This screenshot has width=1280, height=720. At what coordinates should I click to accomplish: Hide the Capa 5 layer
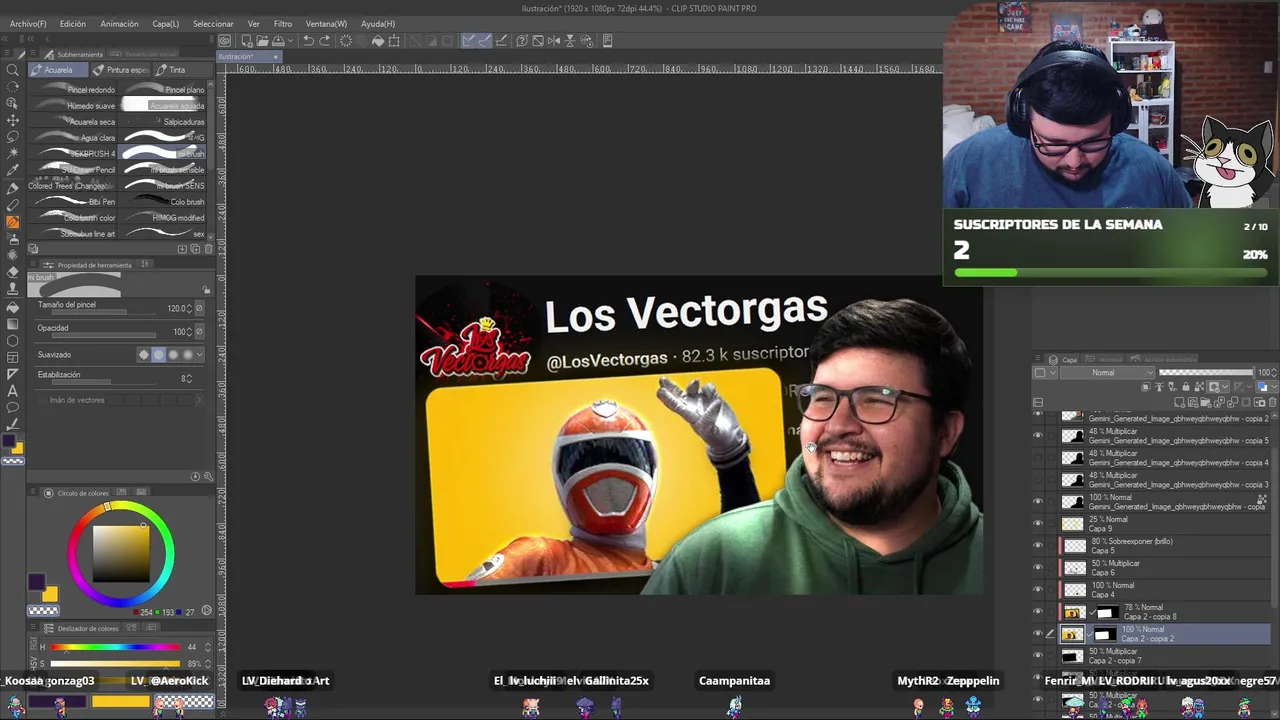(1037, 546)
